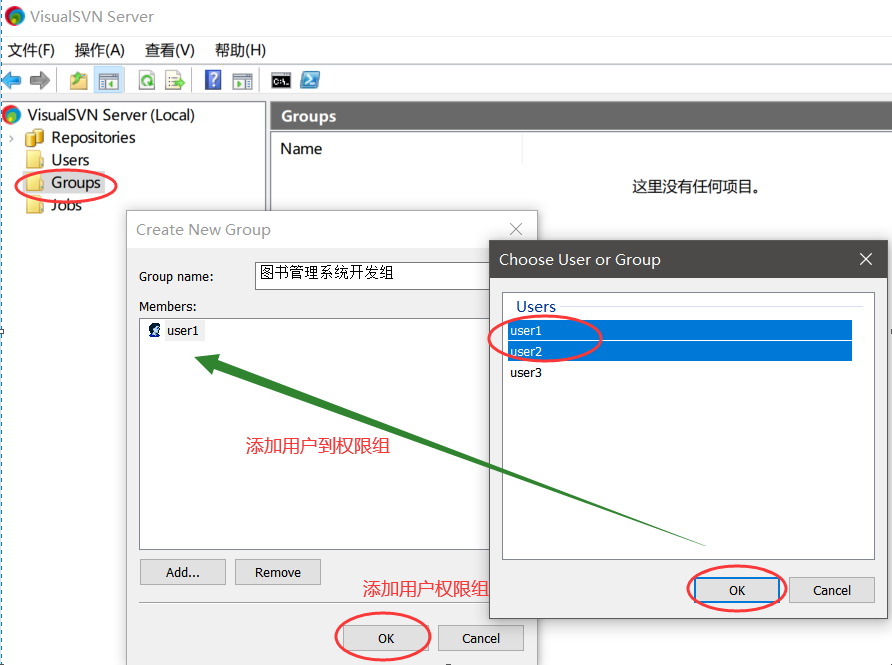
Task: Close the Create New Group dialog
Action: pos(516,229)
